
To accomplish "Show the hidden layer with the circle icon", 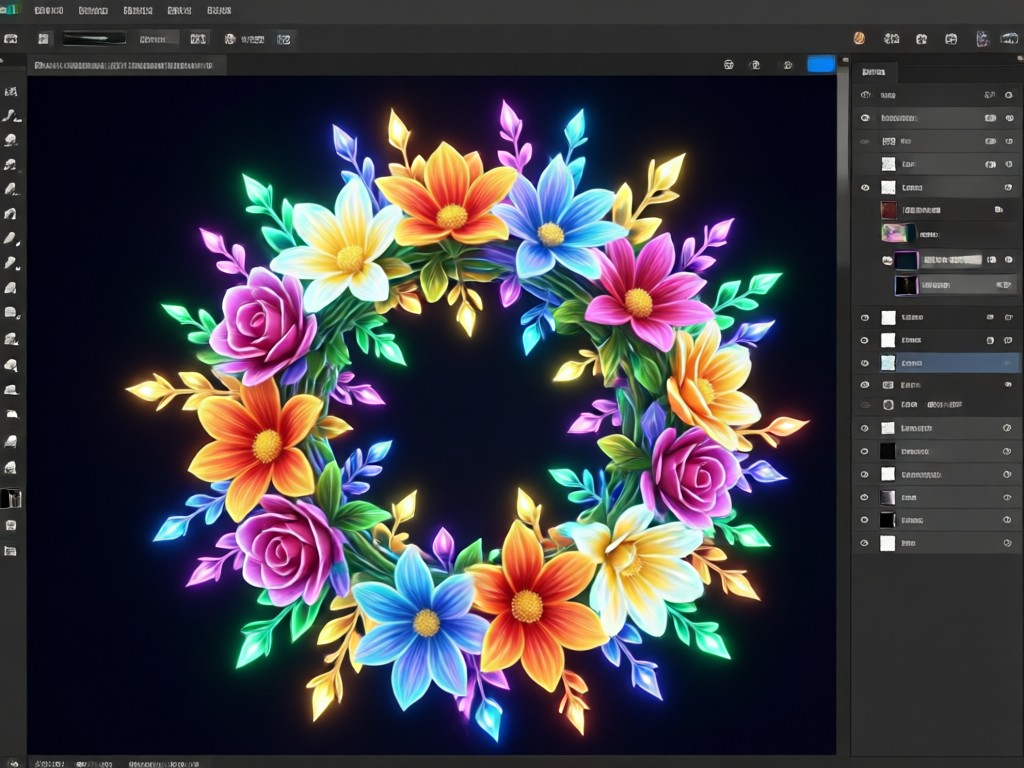I will 865,405.
